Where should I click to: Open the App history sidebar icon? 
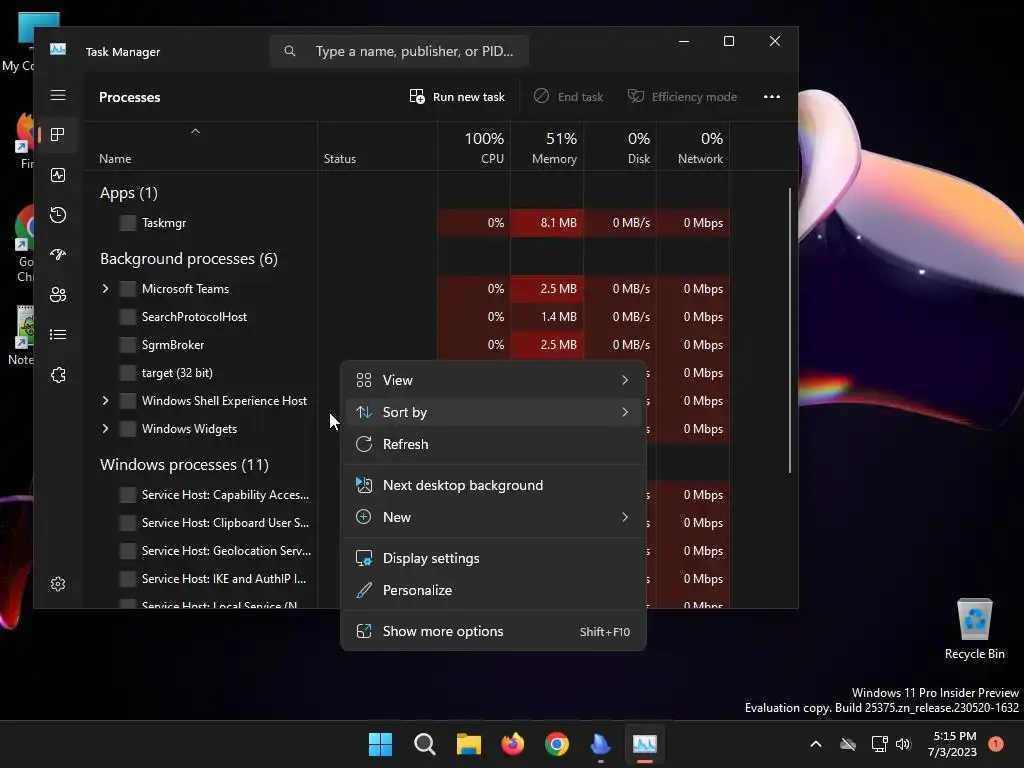click(58, 215)
